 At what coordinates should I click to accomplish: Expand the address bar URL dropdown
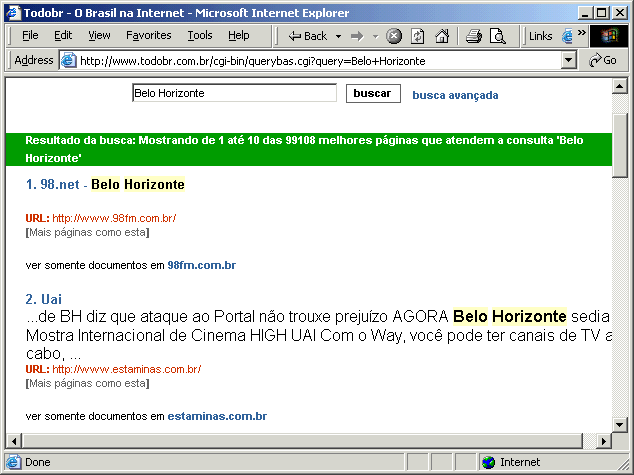point(569,60)
